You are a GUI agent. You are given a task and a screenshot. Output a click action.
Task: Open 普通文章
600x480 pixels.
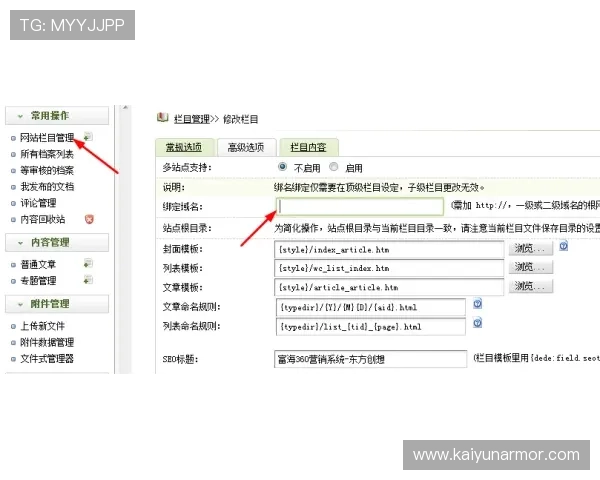point(38,264)
